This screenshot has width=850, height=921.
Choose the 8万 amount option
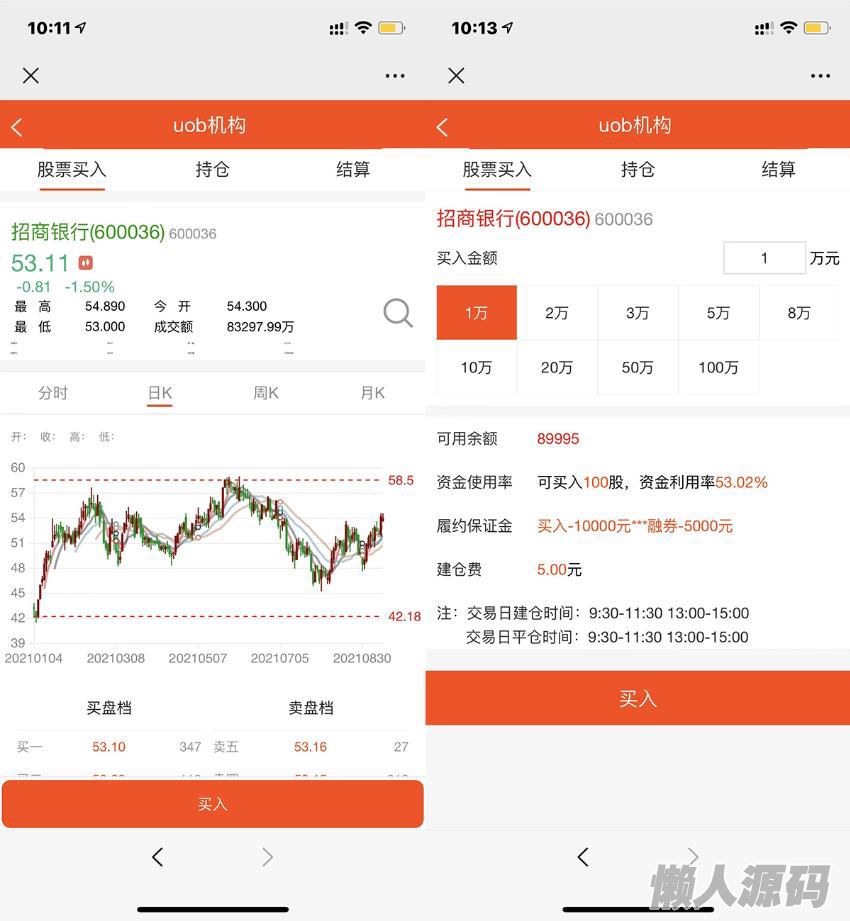(799, 312)
